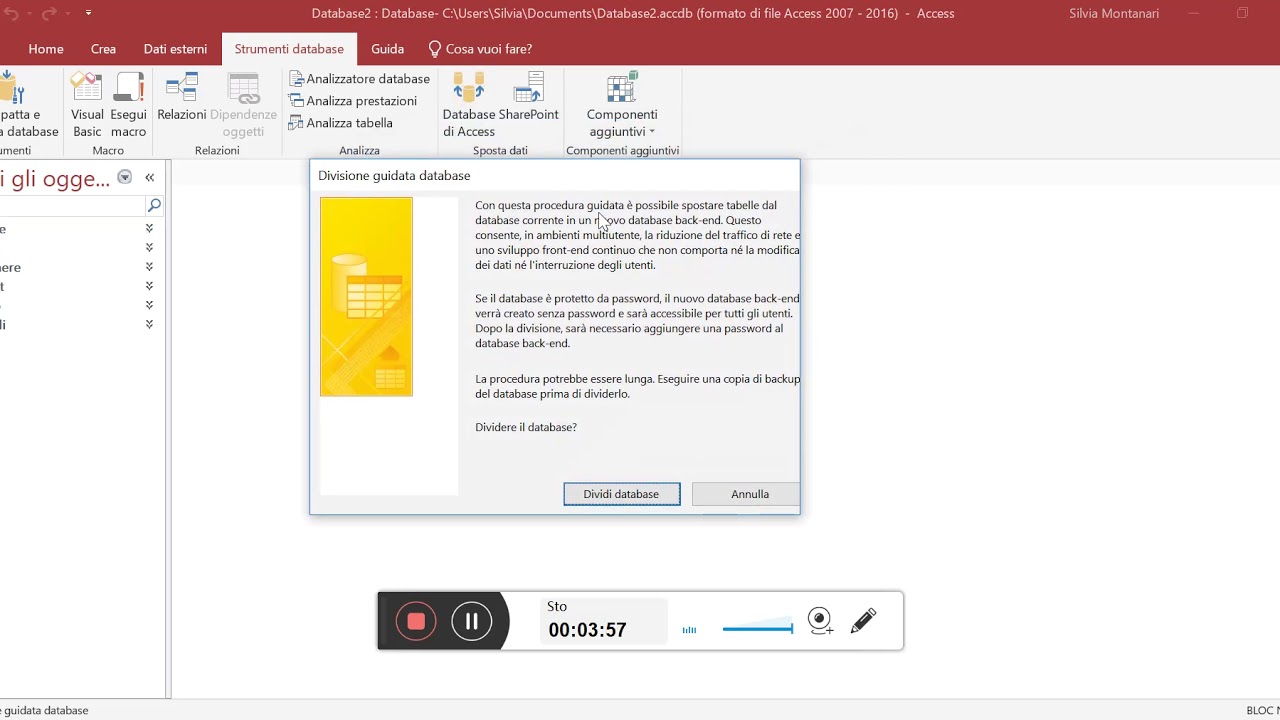Pause the screen recording
The image size is (1280, 720).
point(471,621)
